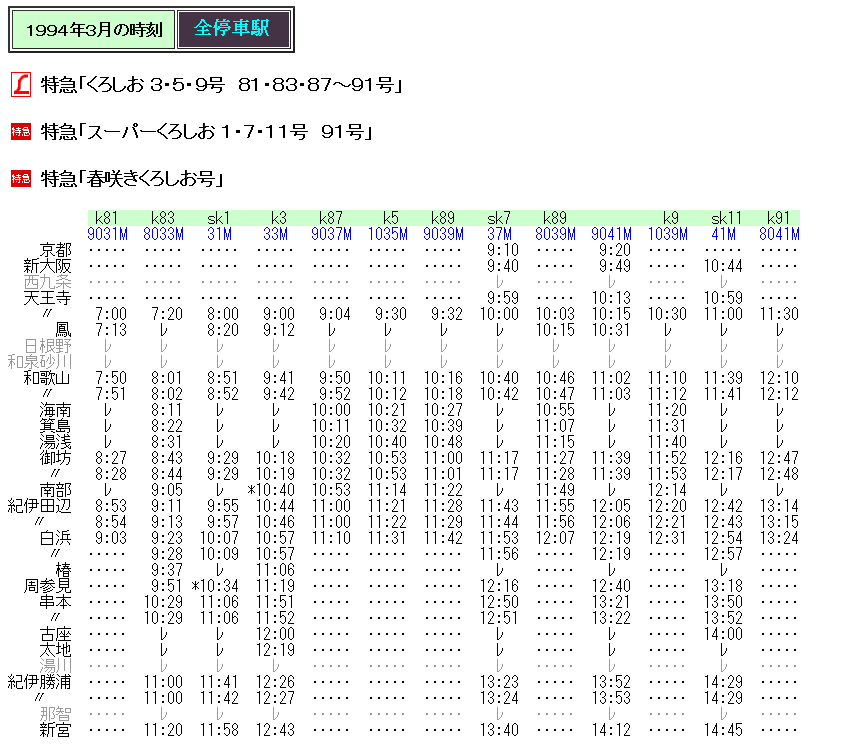Click column header k9
Screen dimensions: 850x744
click(x=671, y=218)
